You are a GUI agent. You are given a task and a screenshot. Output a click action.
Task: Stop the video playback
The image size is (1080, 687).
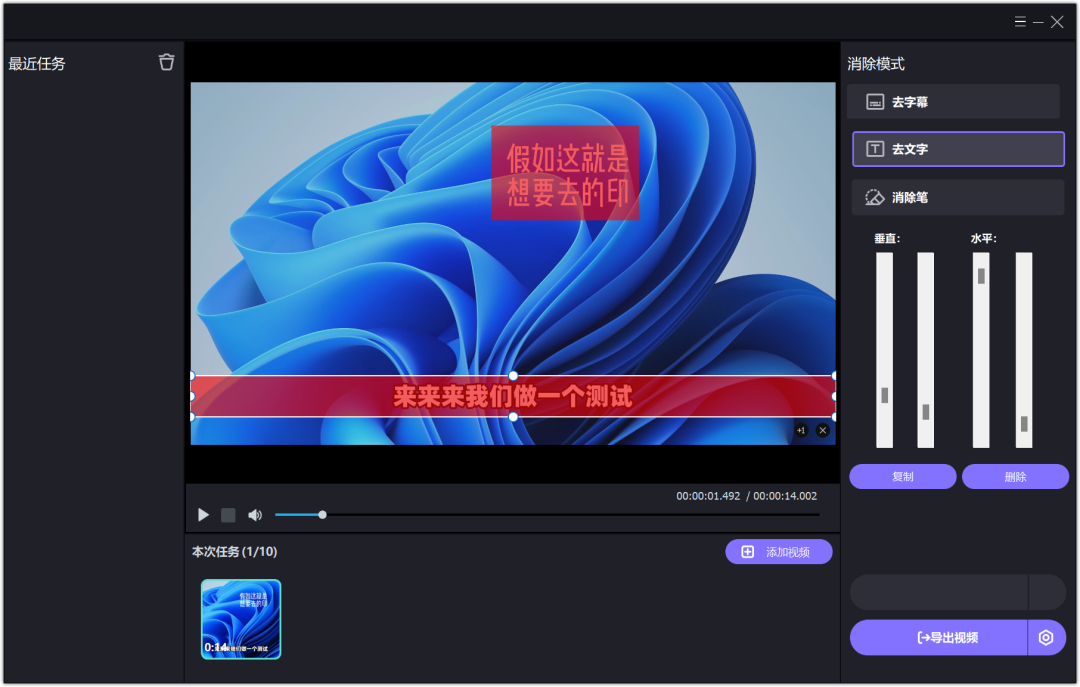click(x=228, y=515)
